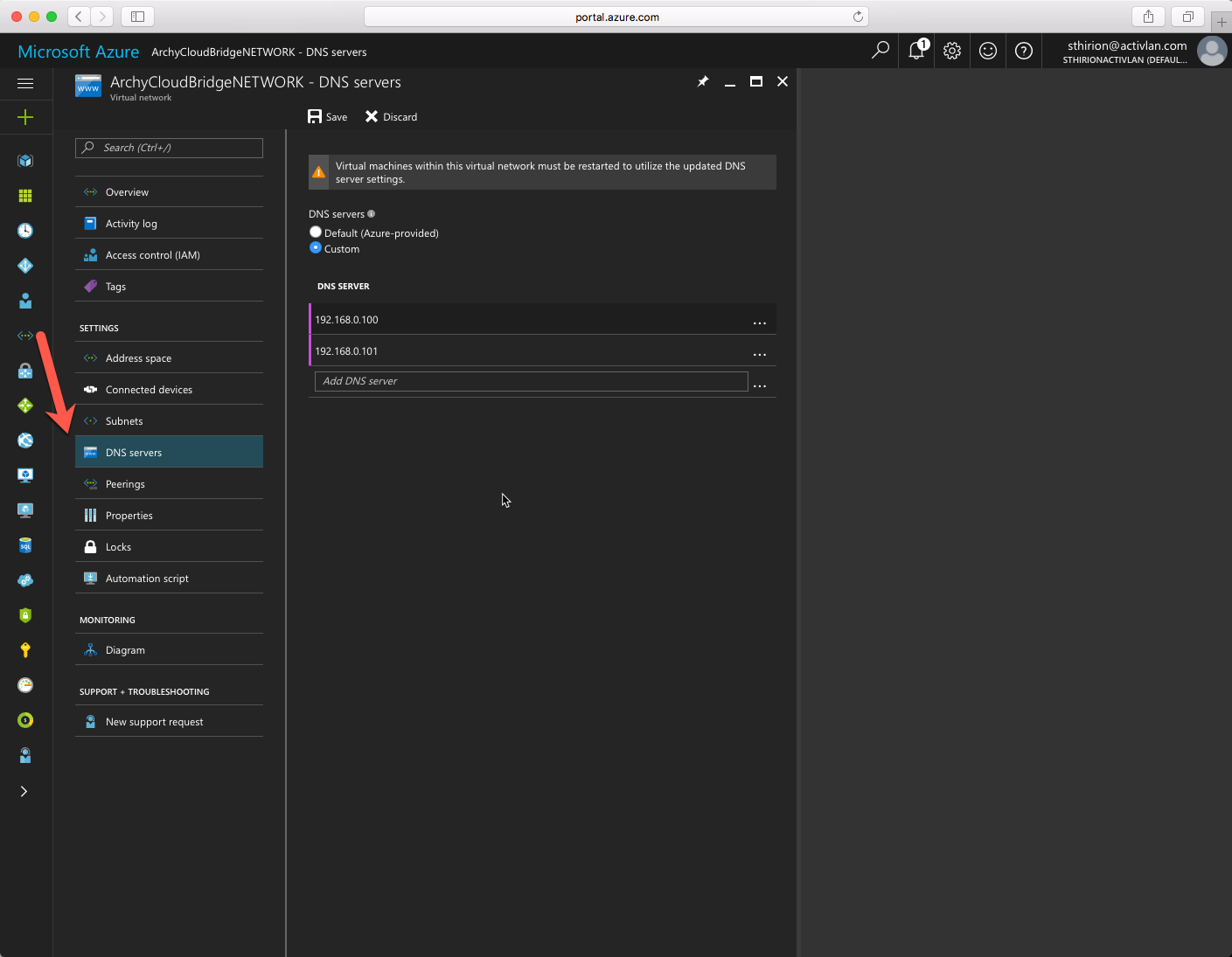Viewport: 1232px width, 957px height.
Task: Open Properties settings item
Action: pos(169,516)
